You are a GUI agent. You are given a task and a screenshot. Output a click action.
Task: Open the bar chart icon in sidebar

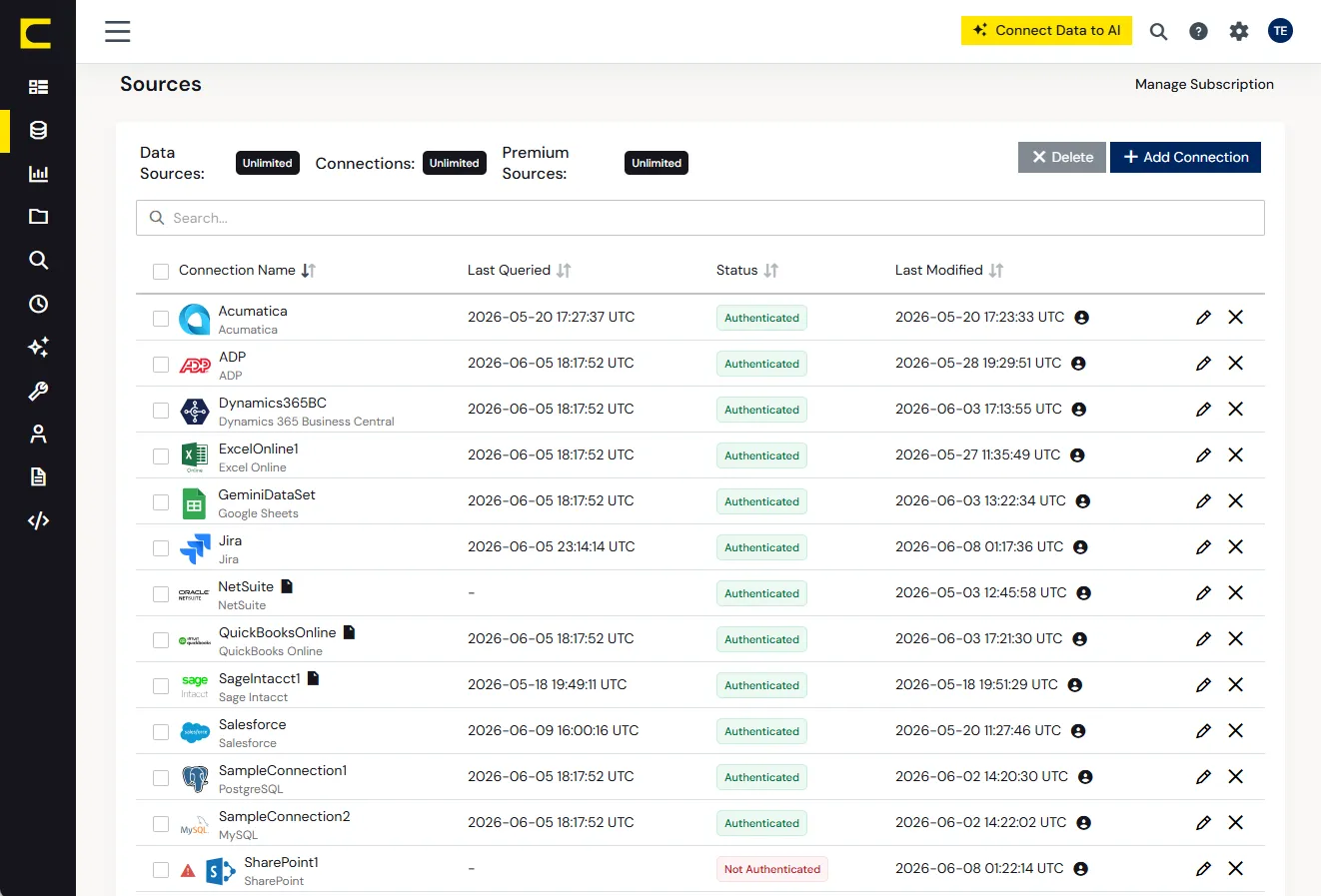tap(38, 174)
